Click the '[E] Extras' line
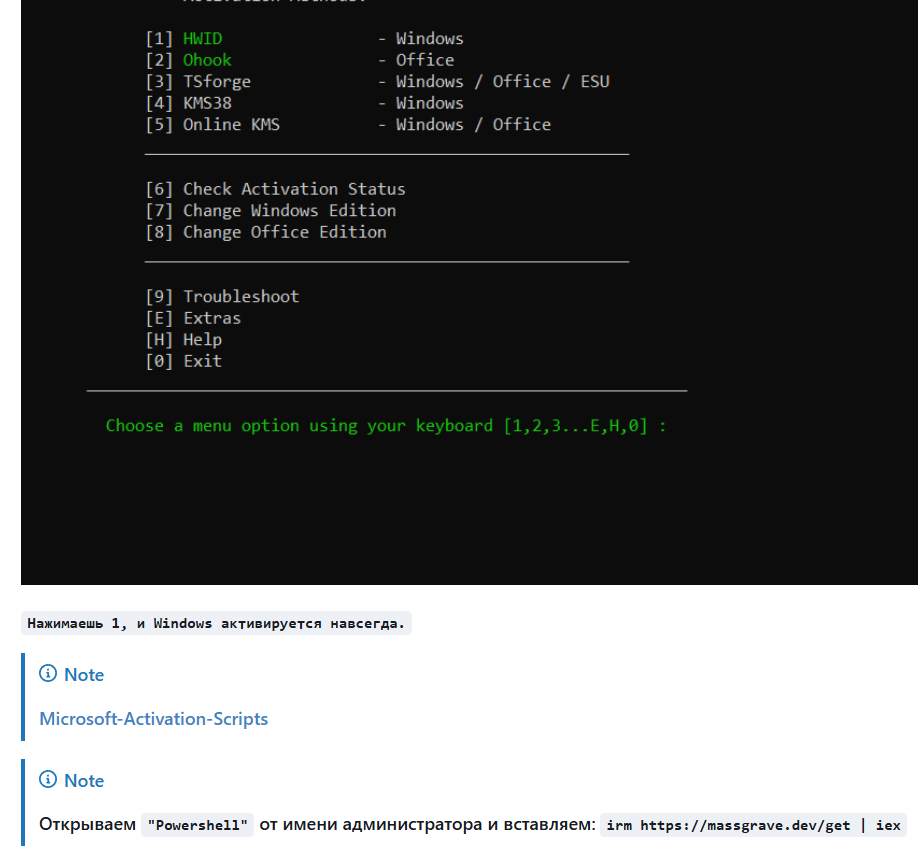The image size is (918, 856). coord(193,319)
